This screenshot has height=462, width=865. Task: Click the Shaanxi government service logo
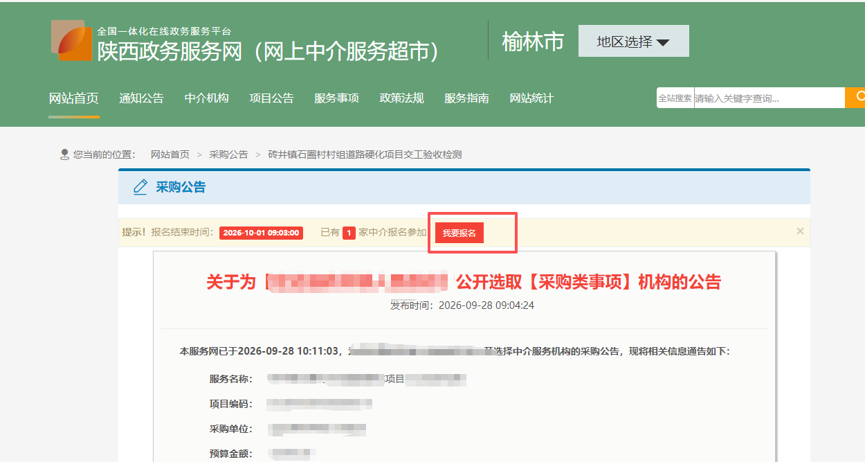point(72,40)
